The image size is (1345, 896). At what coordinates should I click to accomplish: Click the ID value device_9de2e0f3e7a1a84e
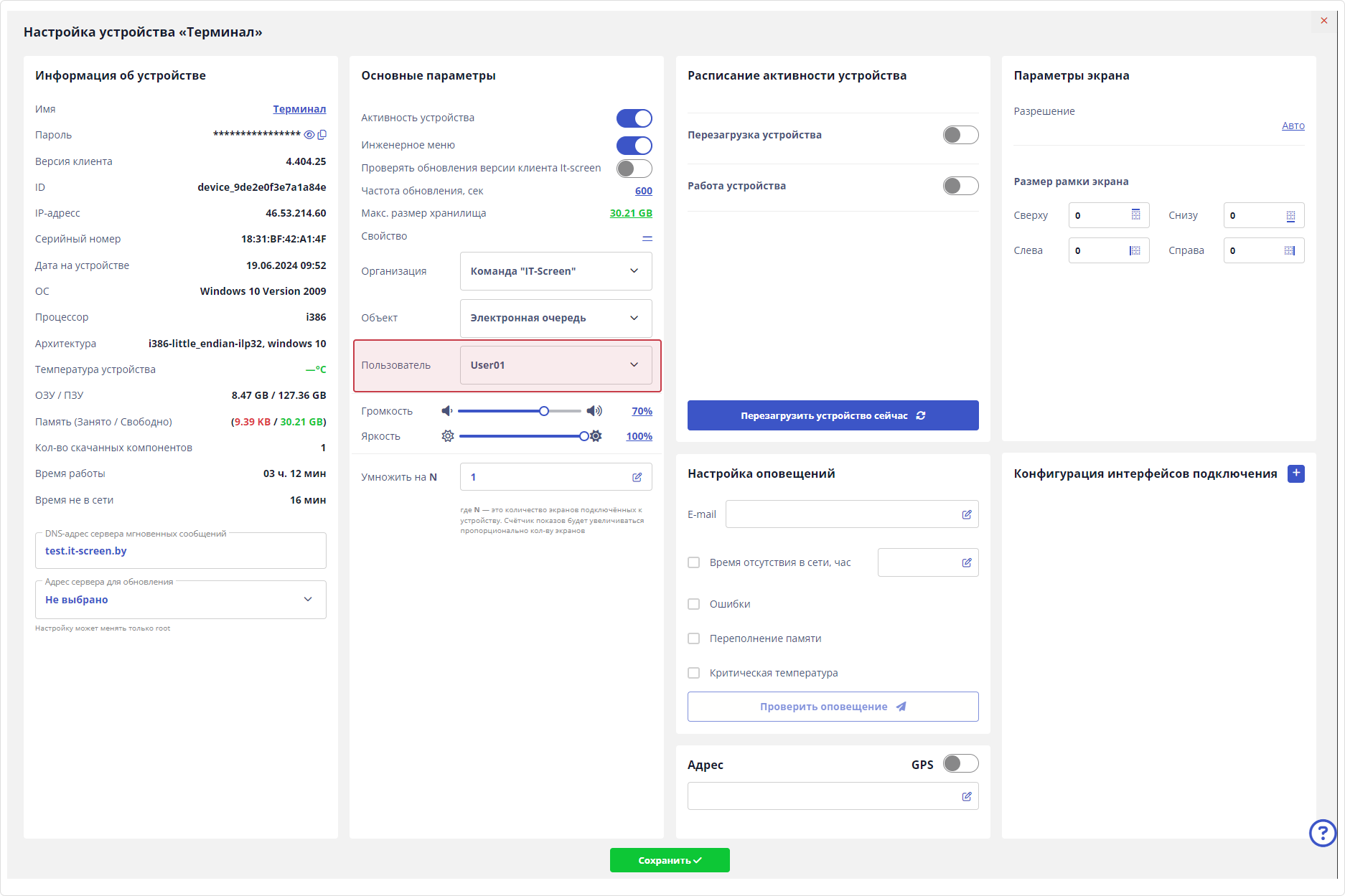(262, 187)
